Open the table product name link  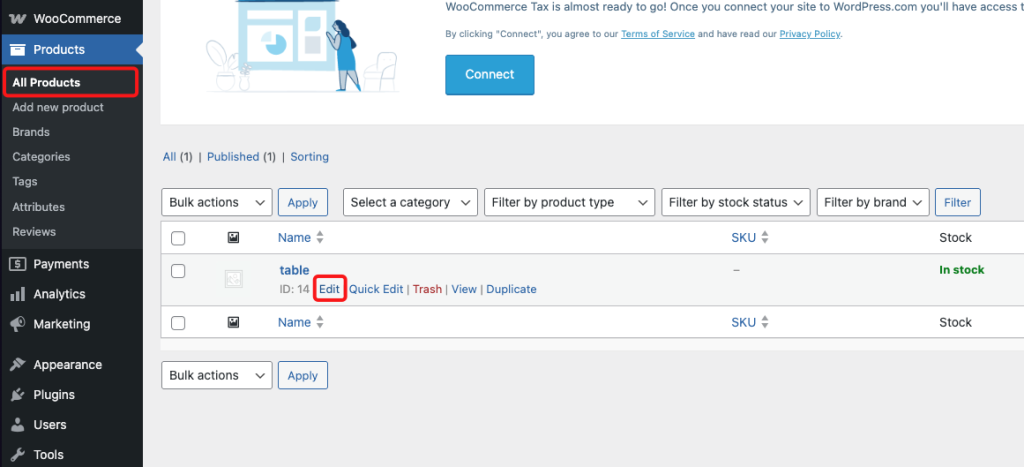[x=295, y=270]
